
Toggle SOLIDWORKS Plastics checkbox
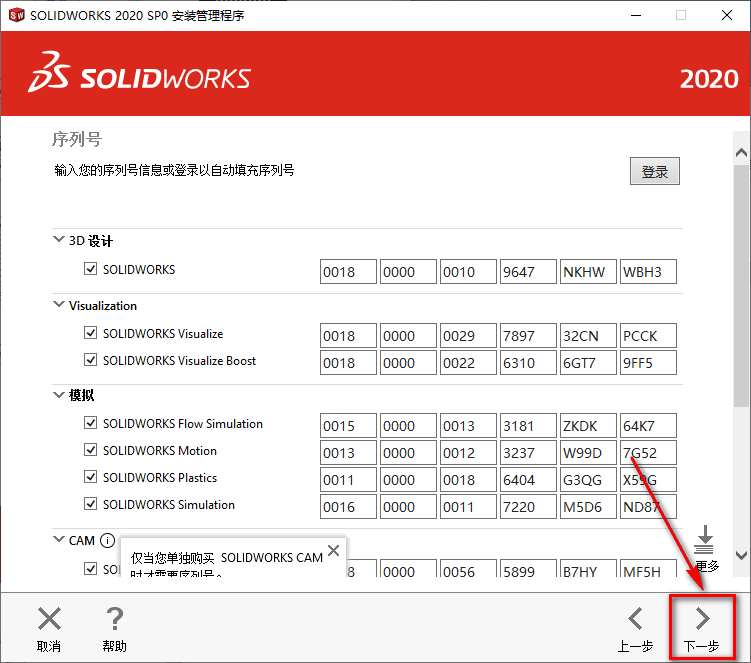(91, 477)
